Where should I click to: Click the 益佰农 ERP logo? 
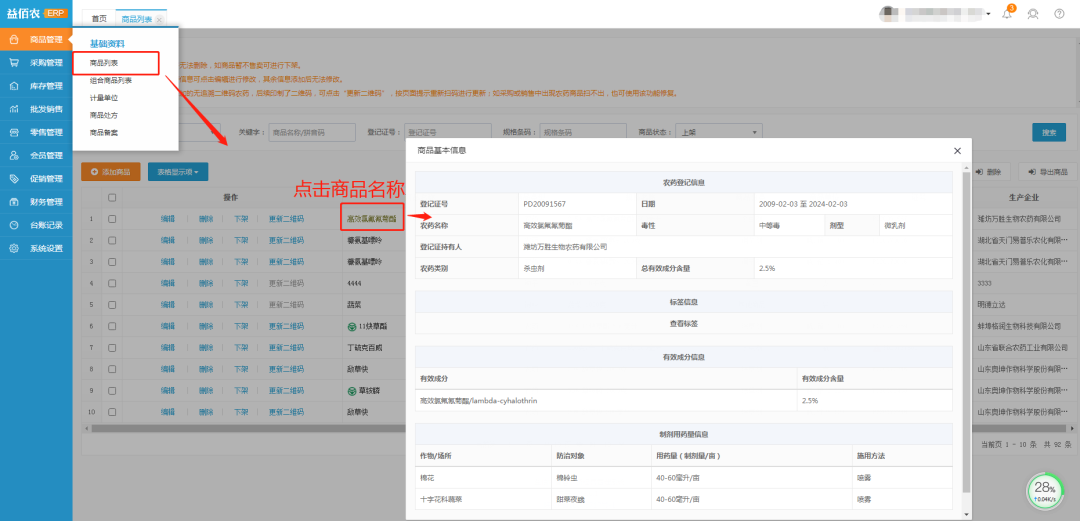(x=36, y=13)
